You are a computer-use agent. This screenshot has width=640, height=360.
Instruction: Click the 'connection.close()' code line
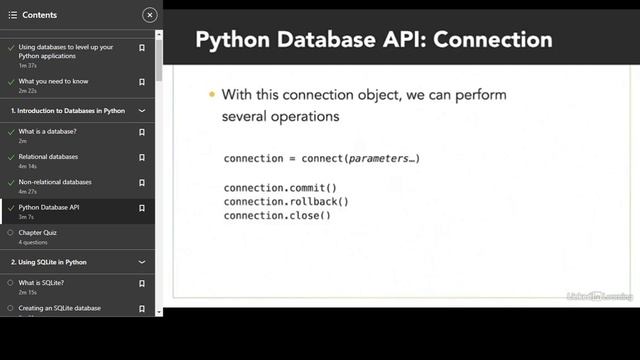point(277,216)
